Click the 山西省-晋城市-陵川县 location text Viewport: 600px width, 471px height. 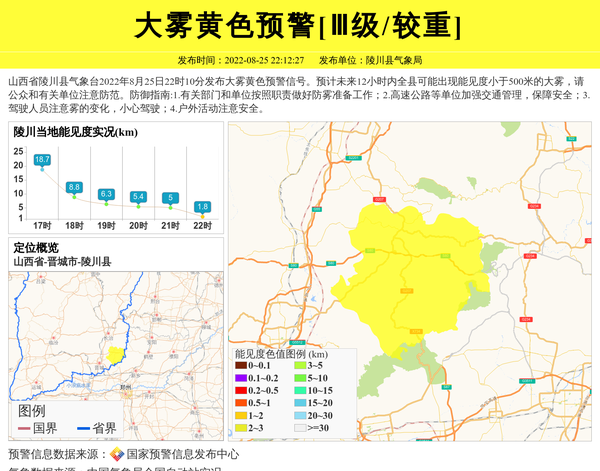[62, 261]
